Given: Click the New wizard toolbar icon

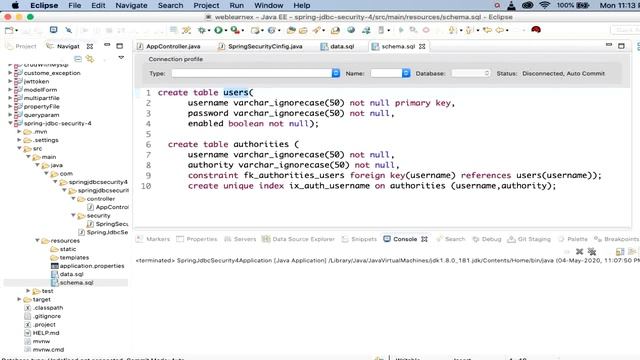Looking at the screenshot, I should tap(9, 30).
